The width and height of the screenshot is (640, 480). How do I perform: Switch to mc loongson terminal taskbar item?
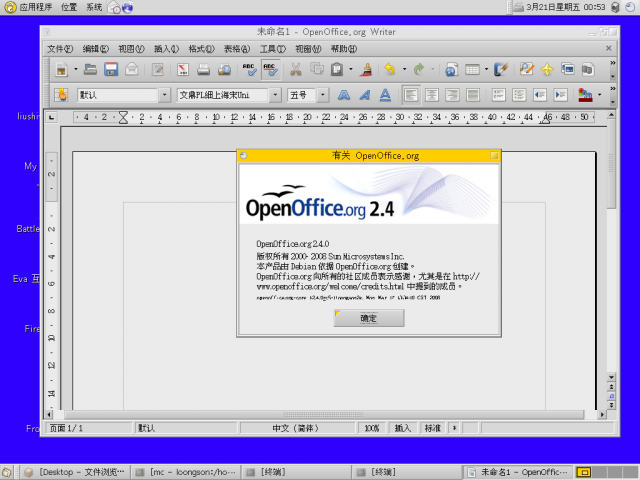(x=186, y=472)
